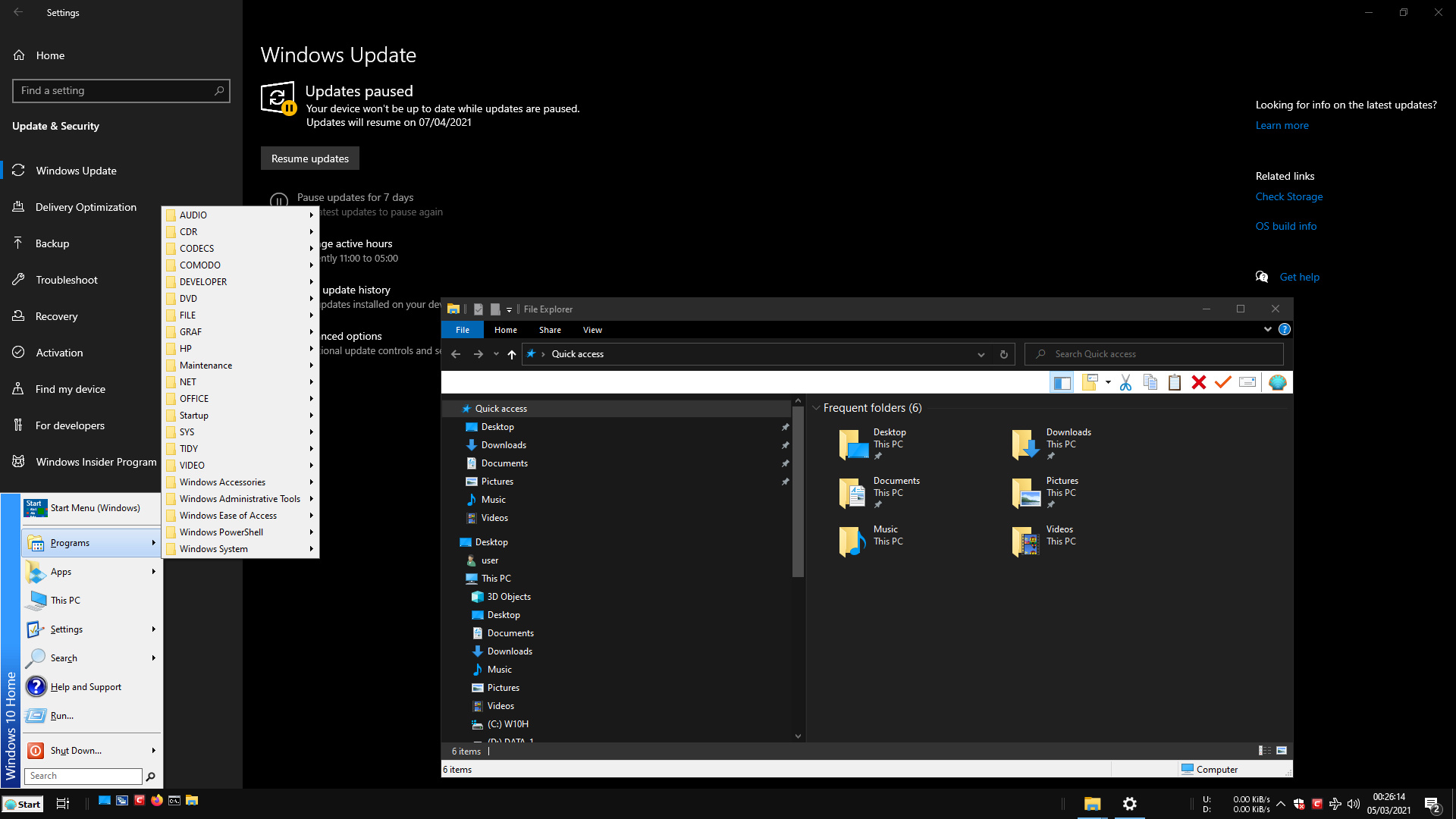This screenshot has height=819, width=1456.
Task: Open Check Storage link
Action: tap(1288, 196)
